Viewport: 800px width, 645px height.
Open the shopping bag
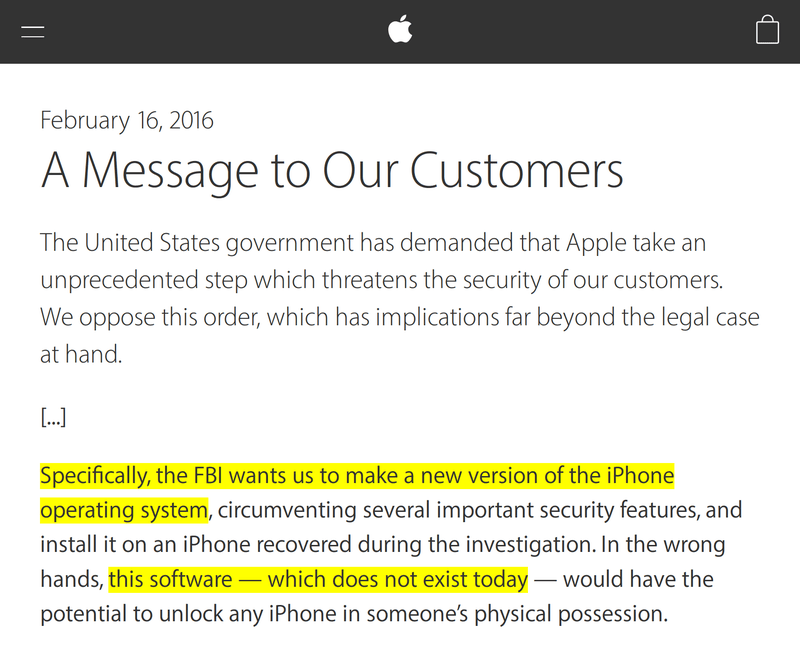(767, 30)
